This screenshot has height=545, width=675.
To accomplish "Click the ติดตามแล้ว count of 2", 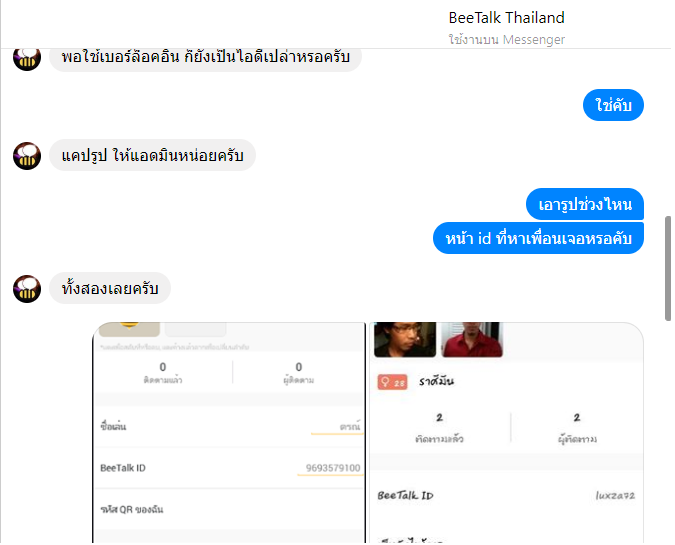I will tap(439, 427).
